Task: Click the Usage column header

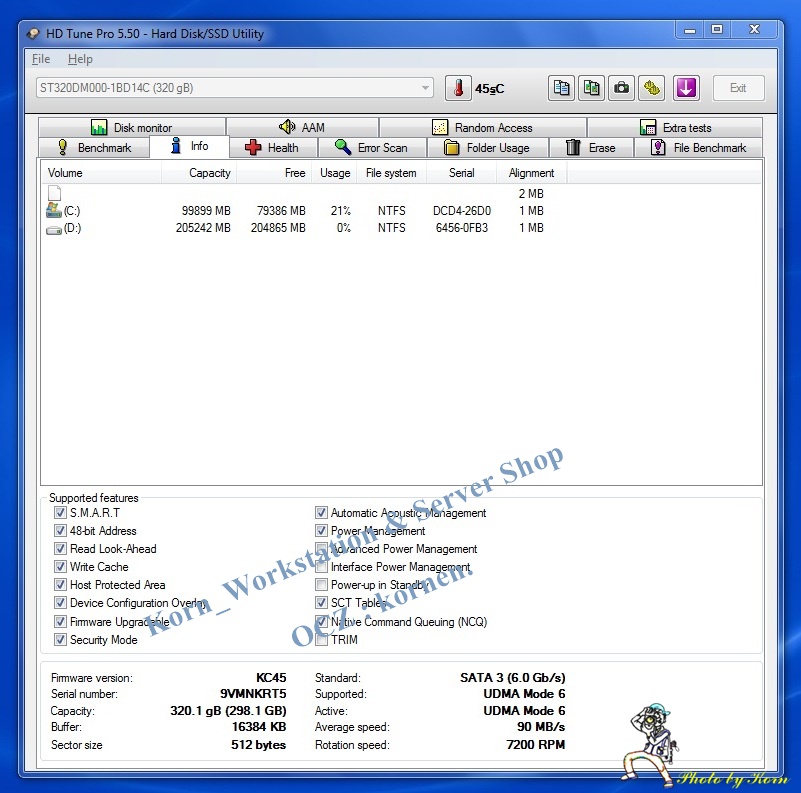Action: click(x=335, y=173)
